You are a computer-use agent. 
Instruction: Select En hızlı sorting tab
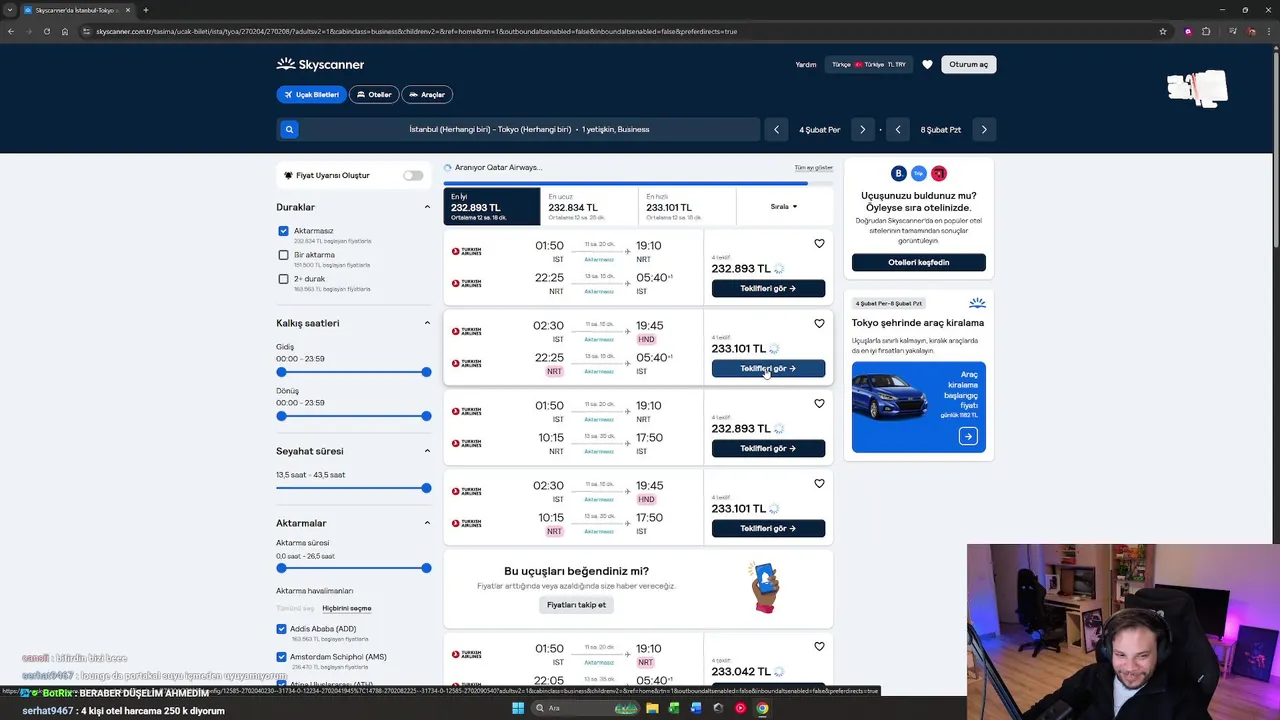[687, 207]
